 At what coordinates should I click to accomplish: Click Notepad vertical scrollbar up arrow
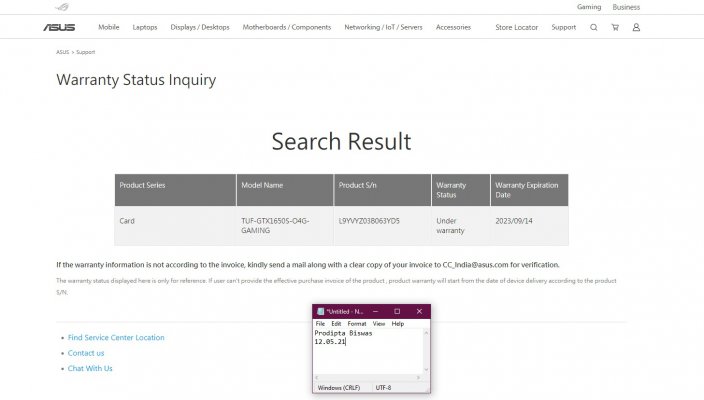(426, 333)
